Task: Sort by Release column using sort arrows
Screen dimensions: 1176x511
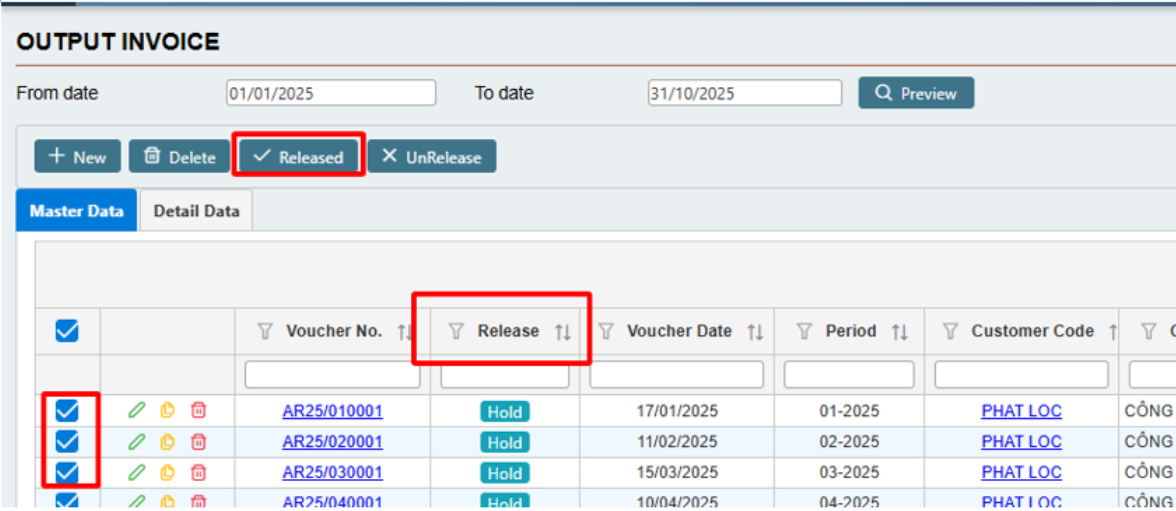Action: (x=563, y=332)
